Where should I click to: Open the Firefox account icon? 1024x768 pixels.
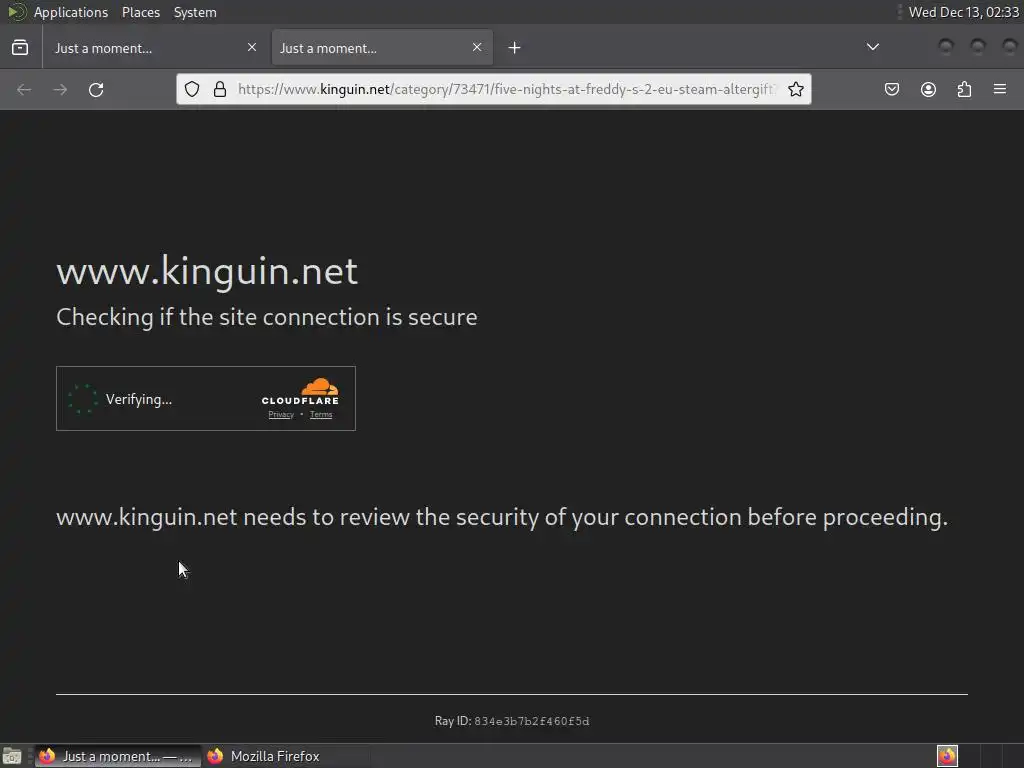coord(928,89)
